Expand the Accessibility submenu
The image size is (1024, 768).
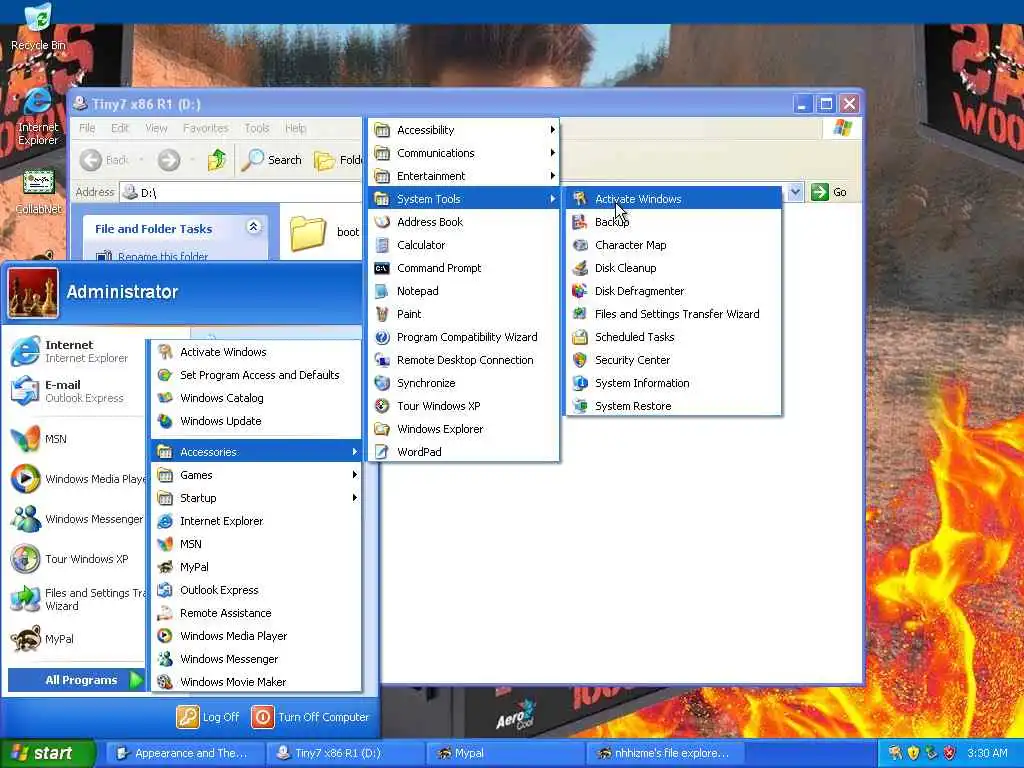(x=464, y=130)
